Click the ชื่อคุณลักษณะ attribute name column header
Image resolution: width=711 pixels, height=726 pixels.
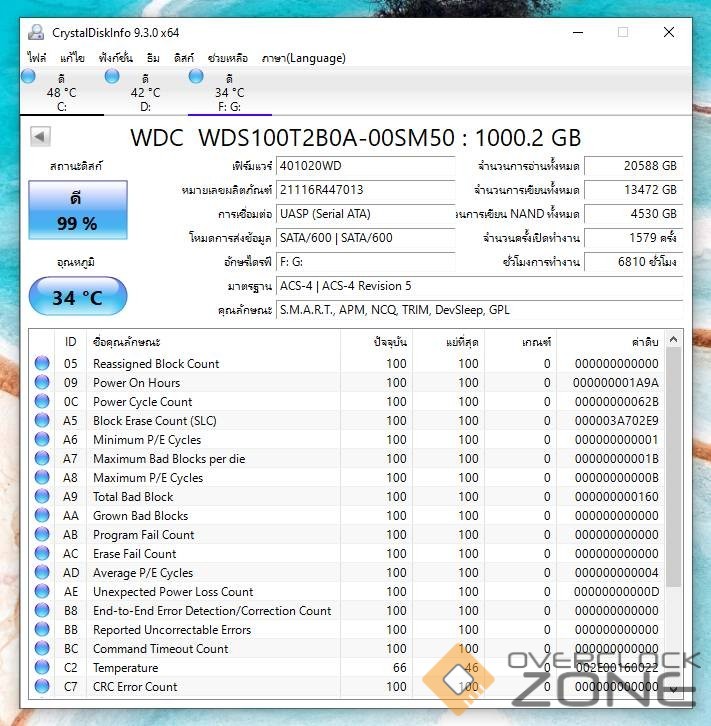click(213, 342)
